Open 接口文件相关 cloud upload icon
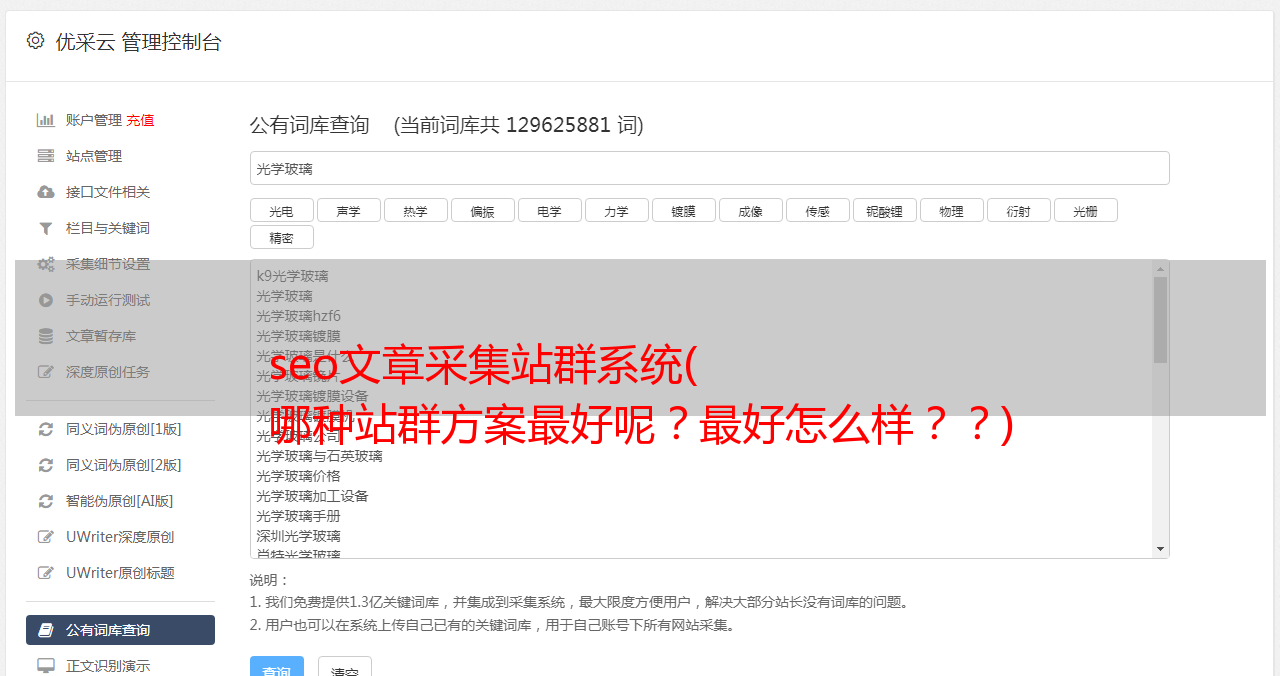The image size is (1280, 676). pos(46,192)
